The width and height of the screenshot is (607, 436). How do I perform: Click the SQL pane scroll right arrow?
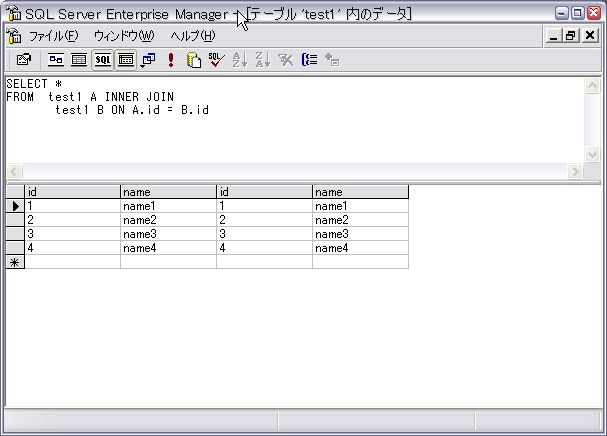pos(575,172)
